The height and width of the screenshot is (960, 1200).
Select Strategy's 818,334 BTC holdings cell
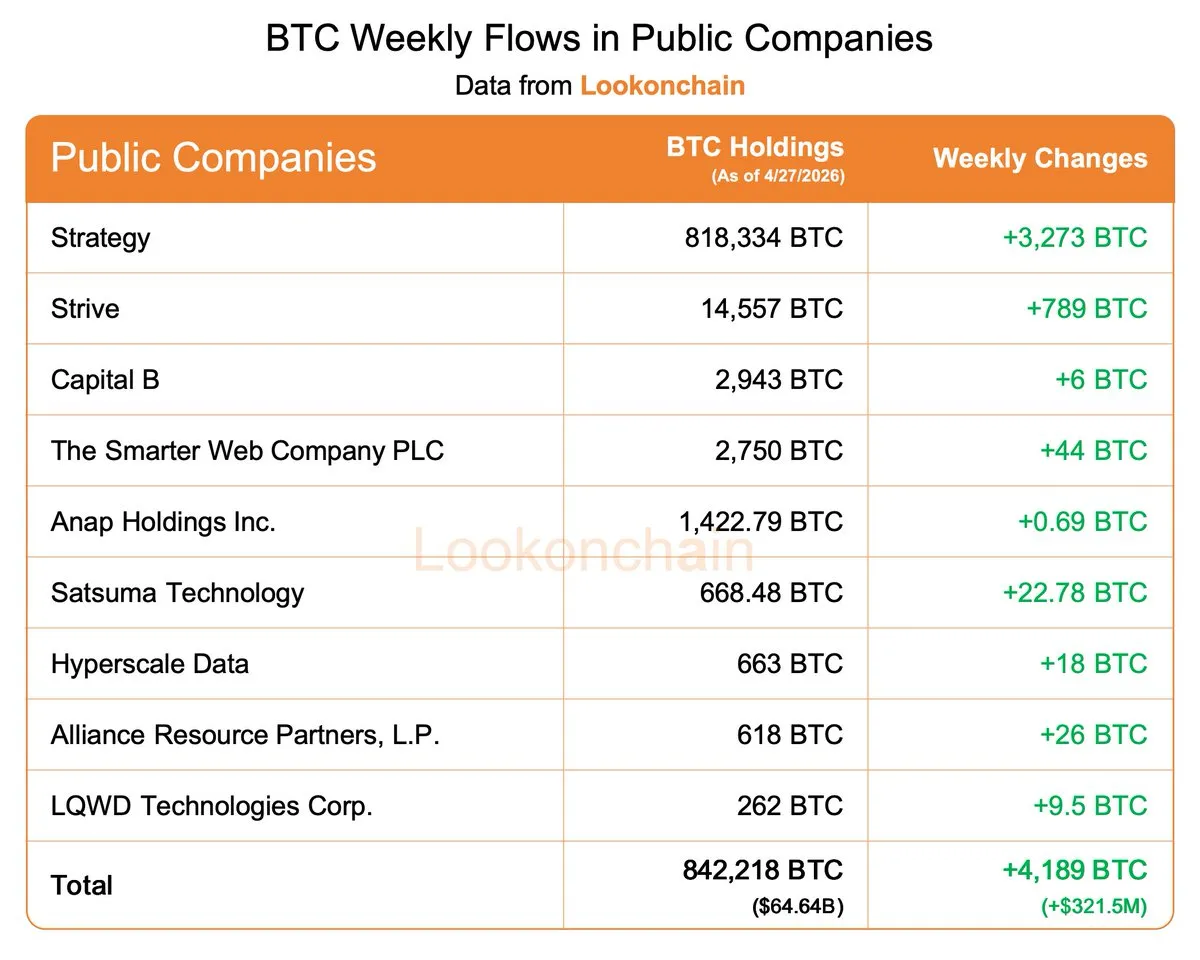click(x=764, y=238)
